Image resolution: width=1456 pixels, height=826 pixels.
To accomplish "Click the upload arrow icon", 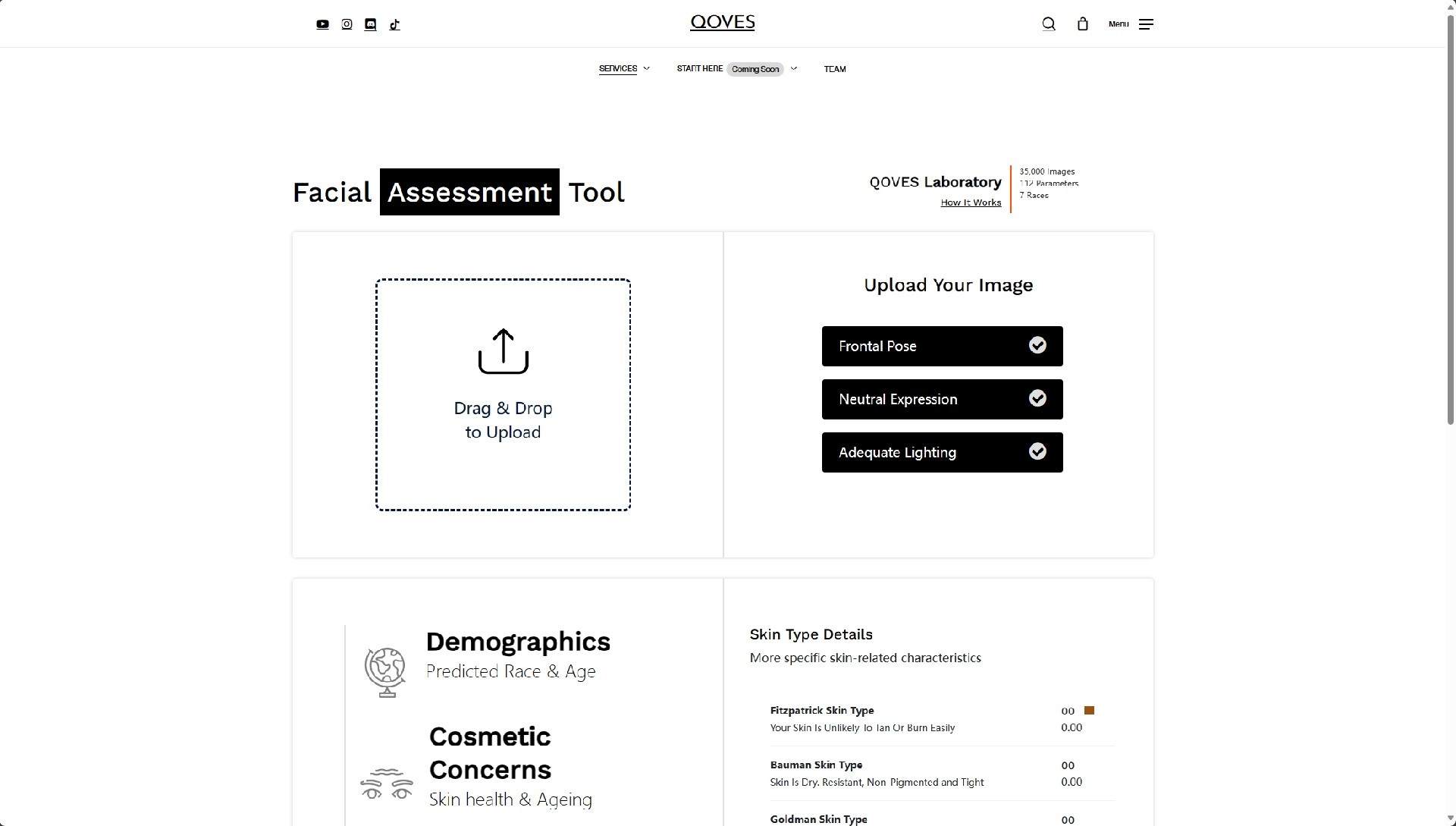I will (503, 351).
